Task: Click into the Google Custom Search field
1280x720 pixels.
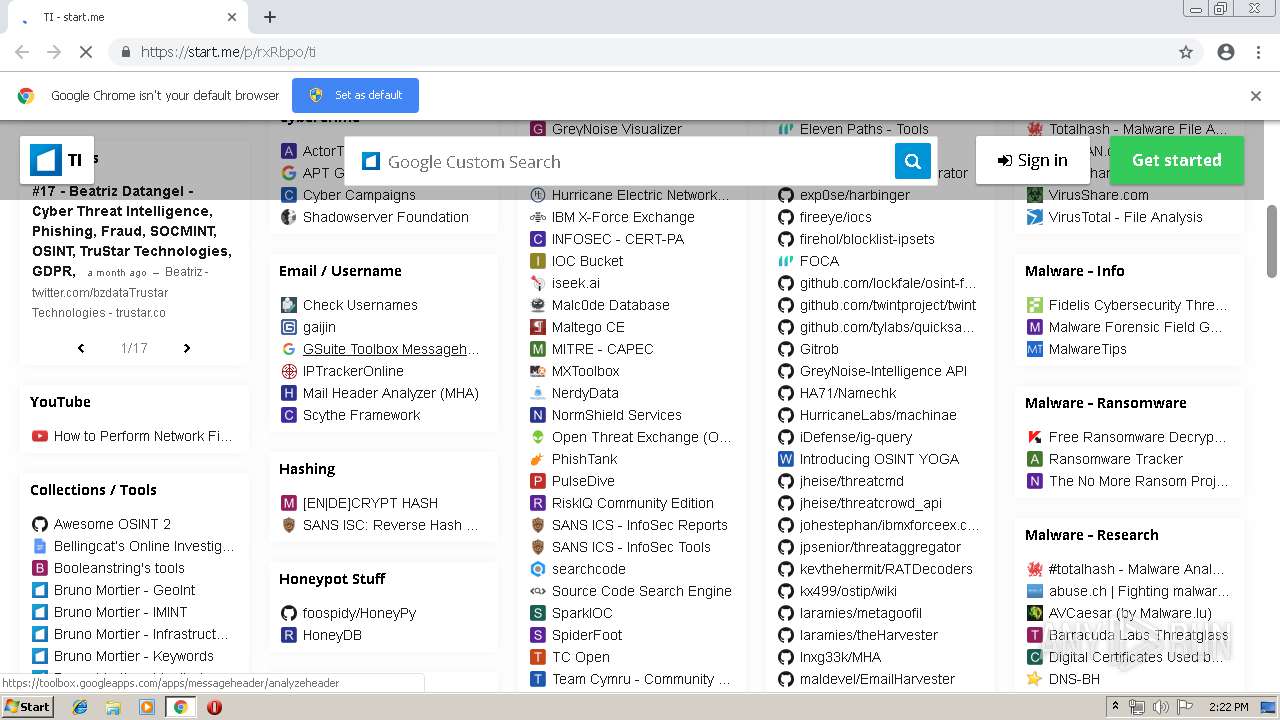Action: [635, 161]
